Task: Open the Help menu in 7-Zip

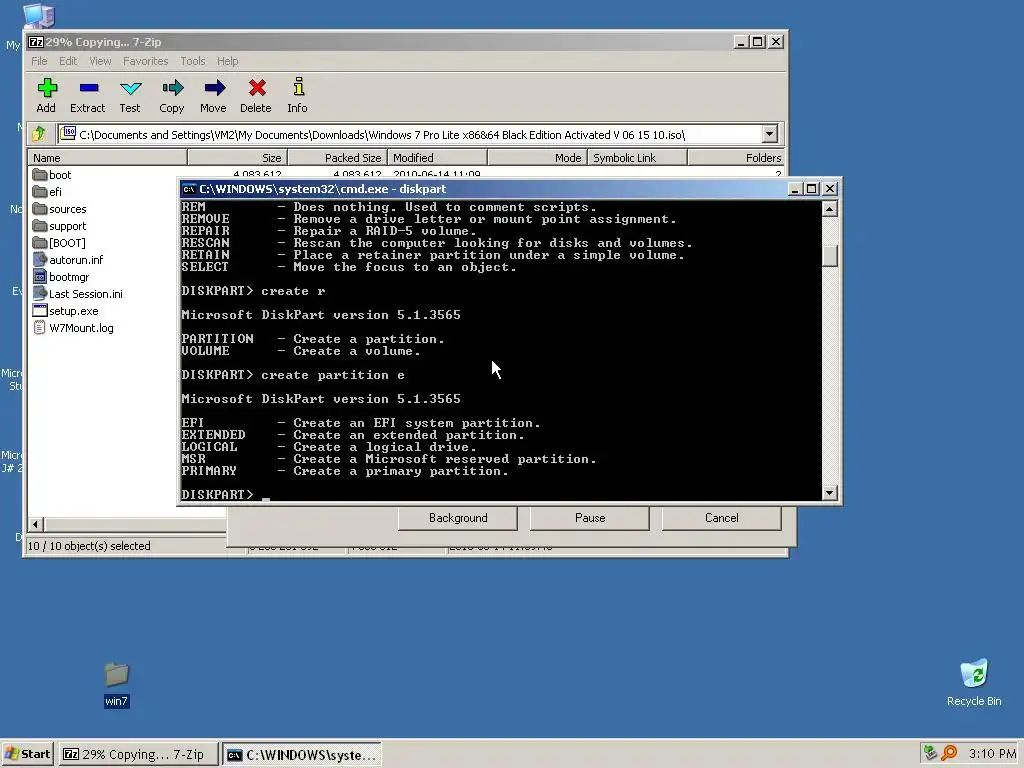Action: click(227, 61)
